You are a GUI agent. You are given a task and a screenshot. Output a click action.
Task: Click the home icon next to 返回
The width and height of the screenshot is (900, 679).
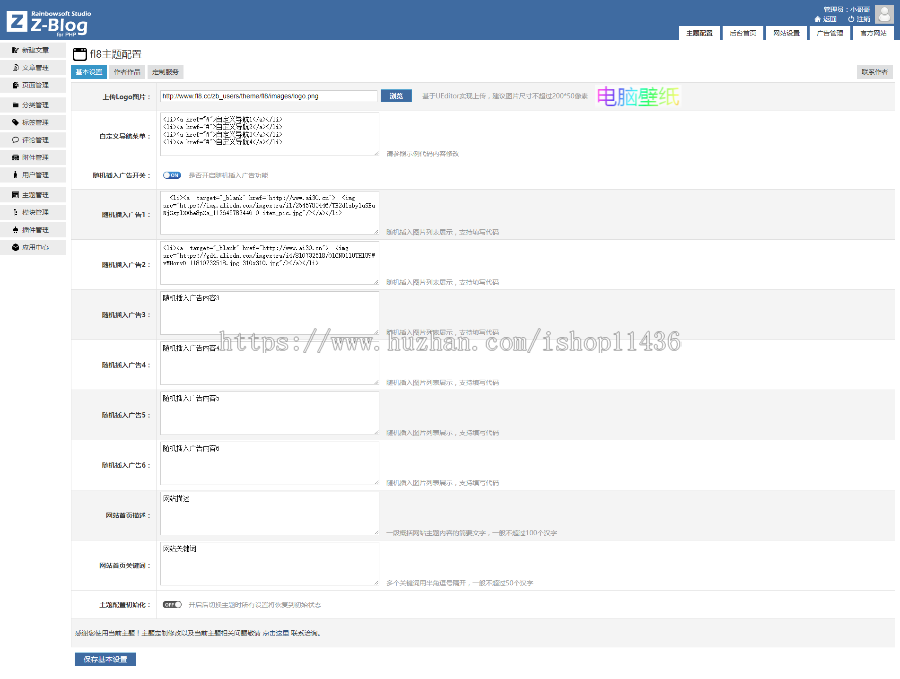click(817, 19)
